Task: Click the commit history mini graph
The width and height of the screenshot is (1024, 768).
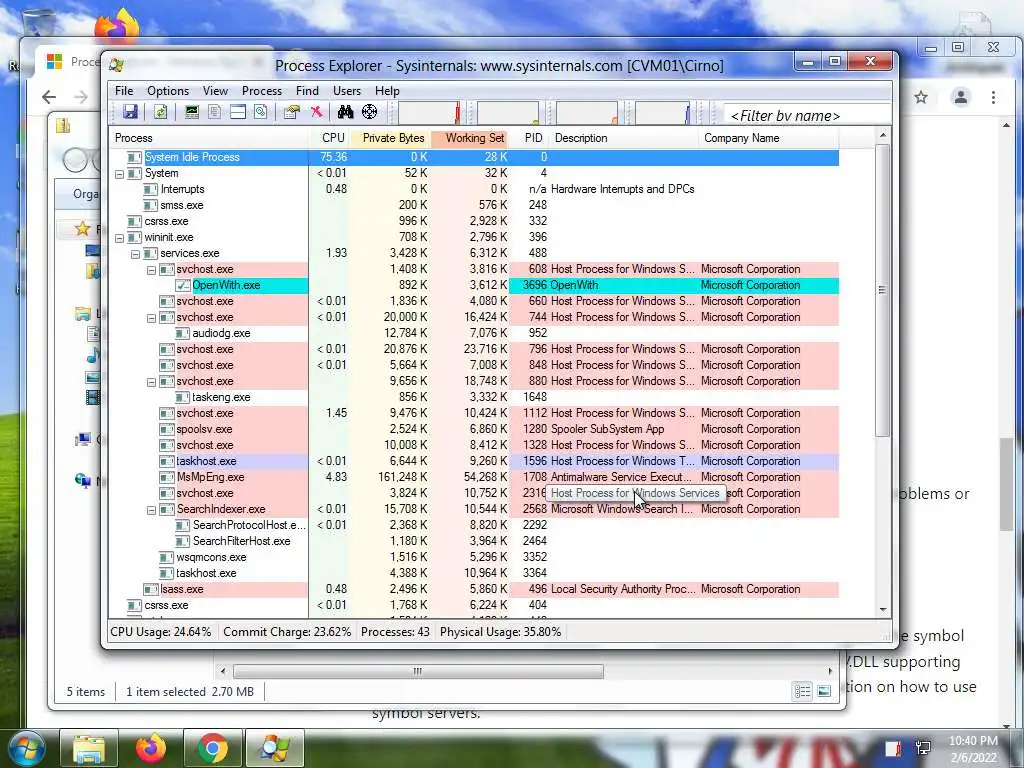Action: 508,112
